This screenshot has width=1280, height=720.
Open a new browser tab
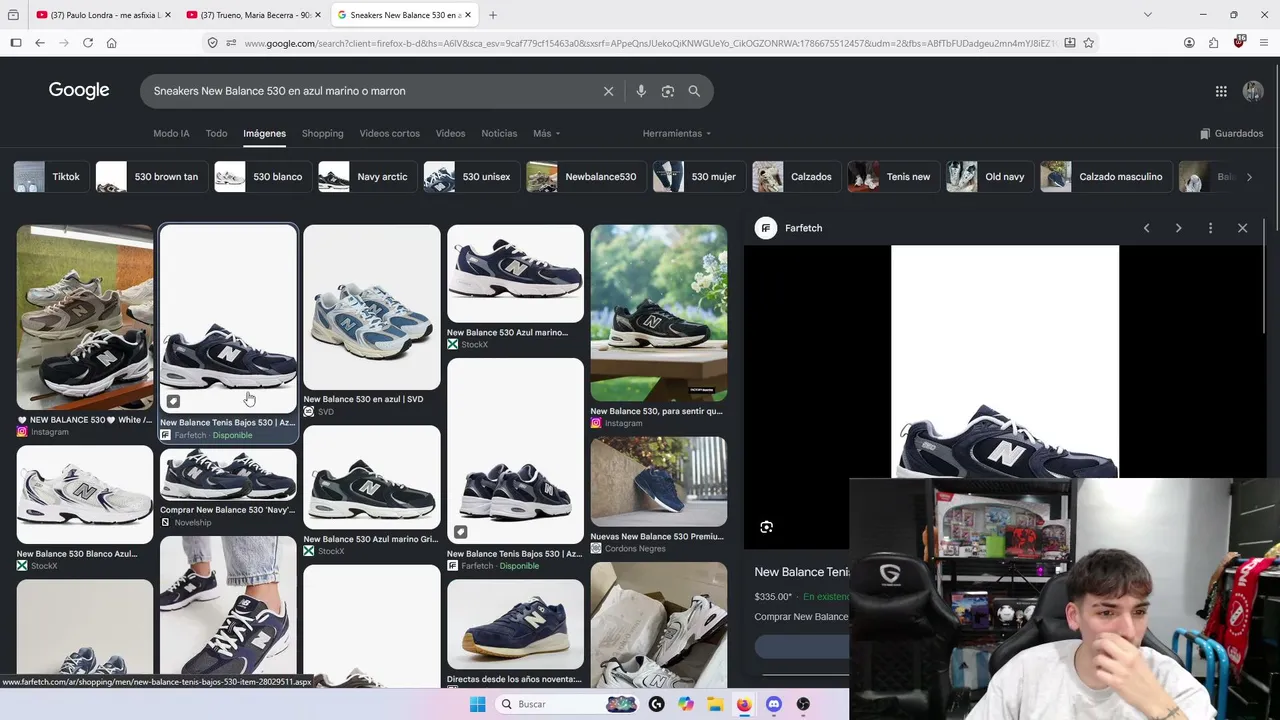coord(493,15)
